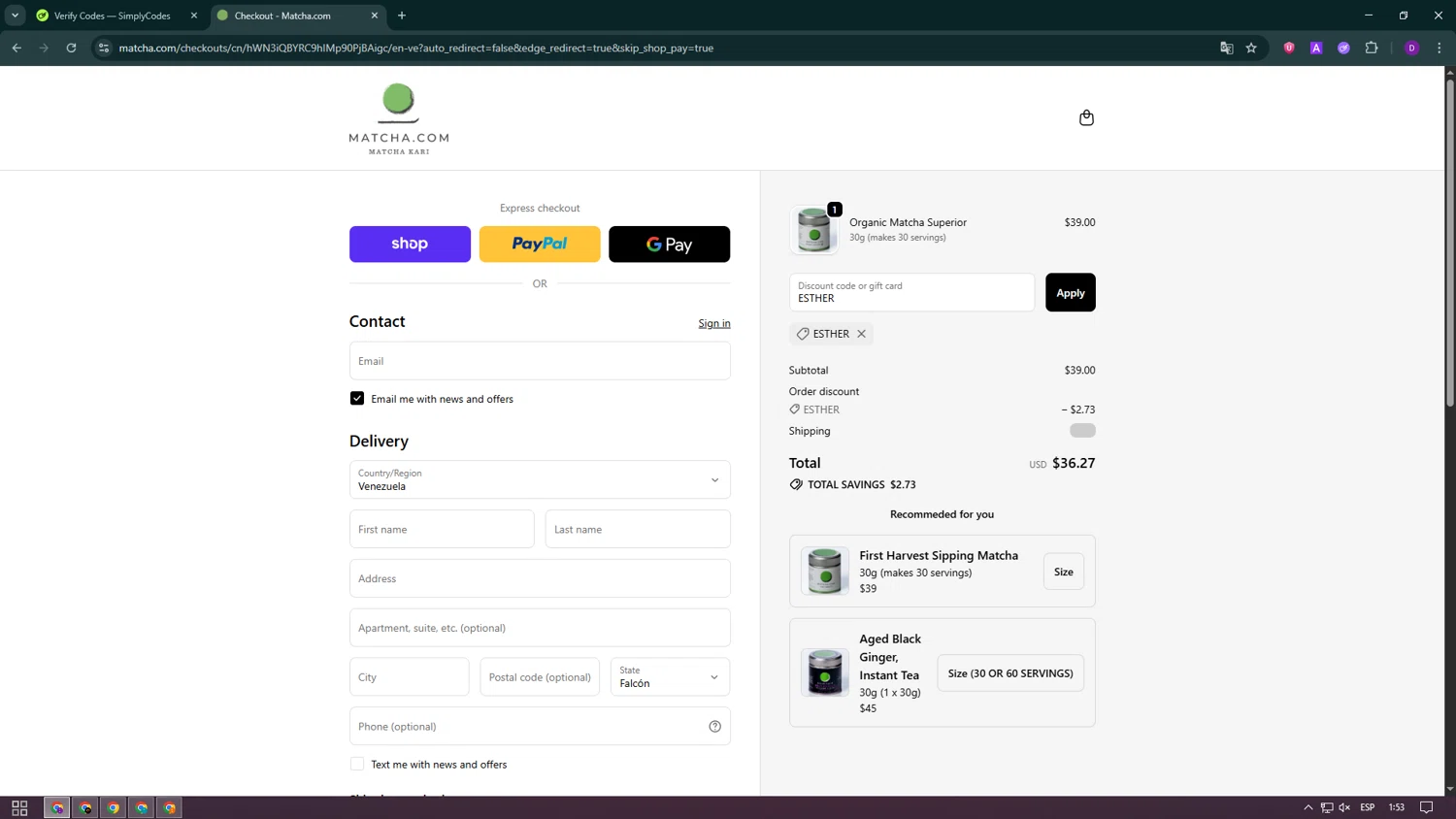Apply the discount code

(x=1070, y=292)
